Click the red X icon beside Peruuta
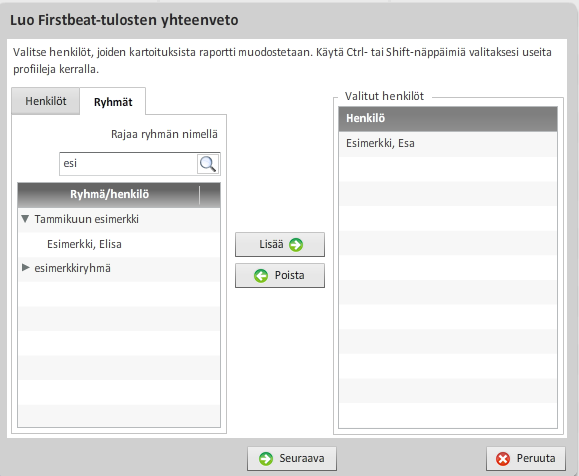579x476 pixels. 503,459
